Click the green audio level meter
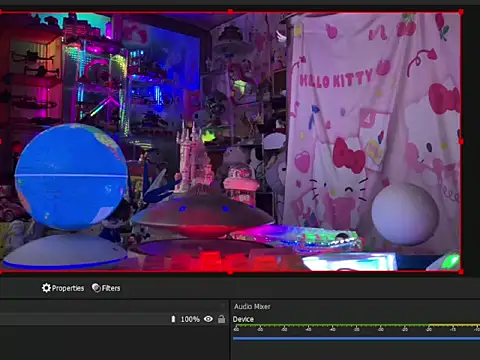Viewport: 480px width, 360px height. (x=356, y=325)
